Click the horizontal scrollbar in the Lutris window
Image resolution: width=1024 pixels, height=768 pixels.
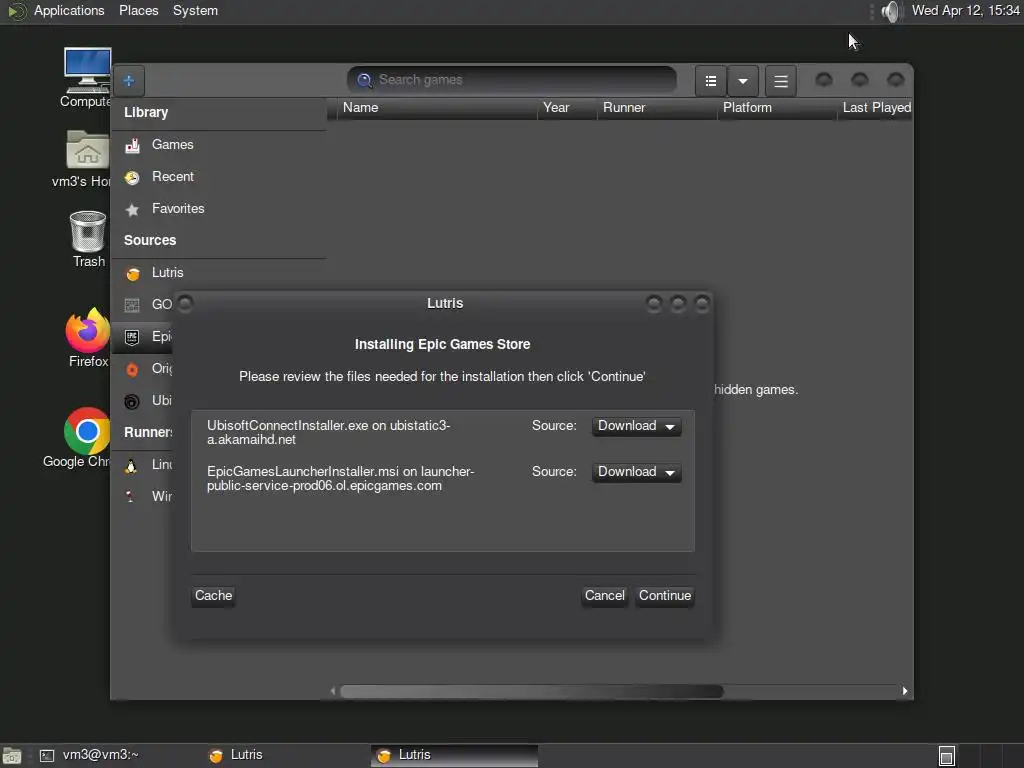click(x=532, y=692)
